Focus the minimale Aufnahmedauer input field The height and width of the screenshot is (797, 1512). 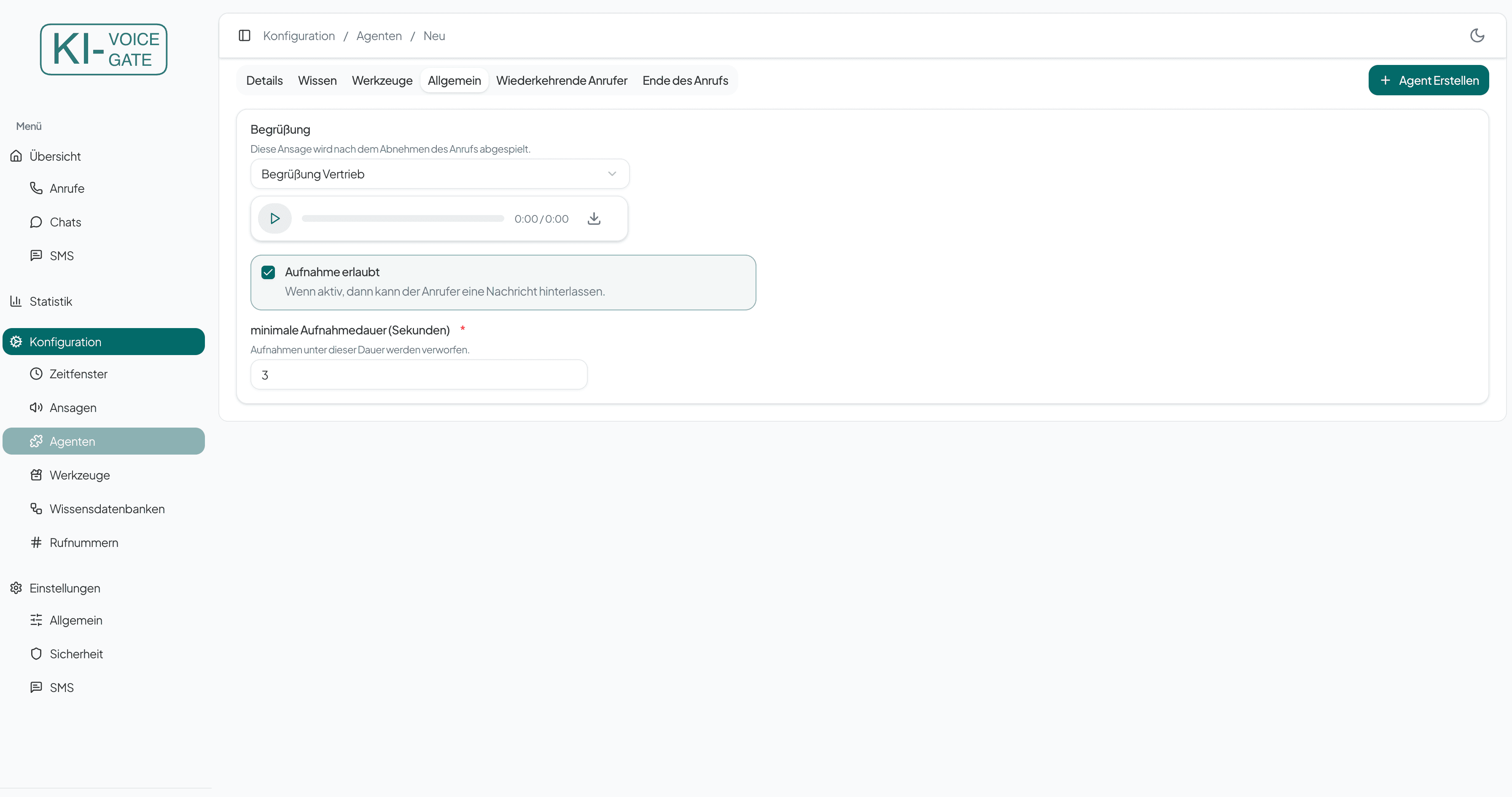pyautogui.click(x=419, y=374)
